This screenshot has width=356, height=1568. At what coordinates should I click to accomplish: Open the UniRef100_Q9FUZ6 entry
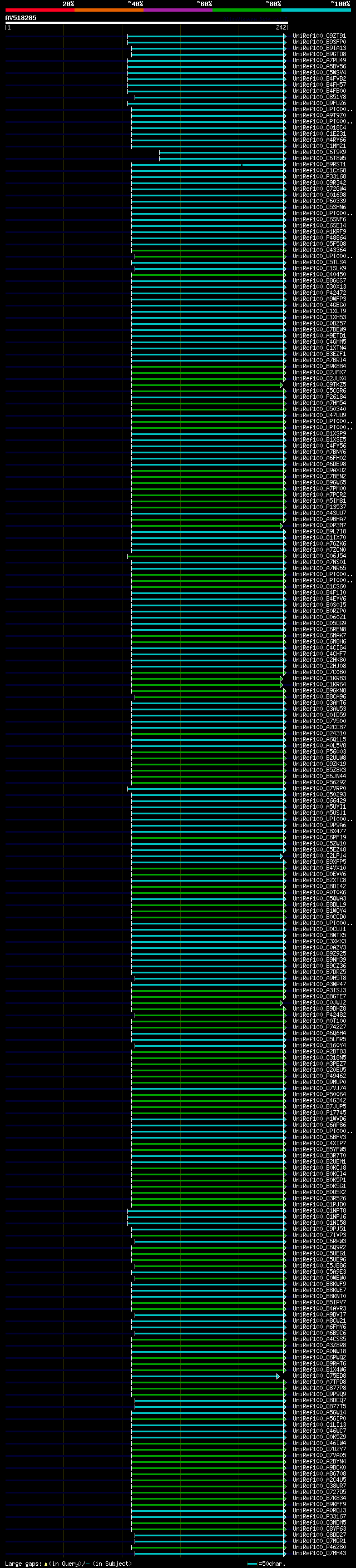(x=319, y=103)
